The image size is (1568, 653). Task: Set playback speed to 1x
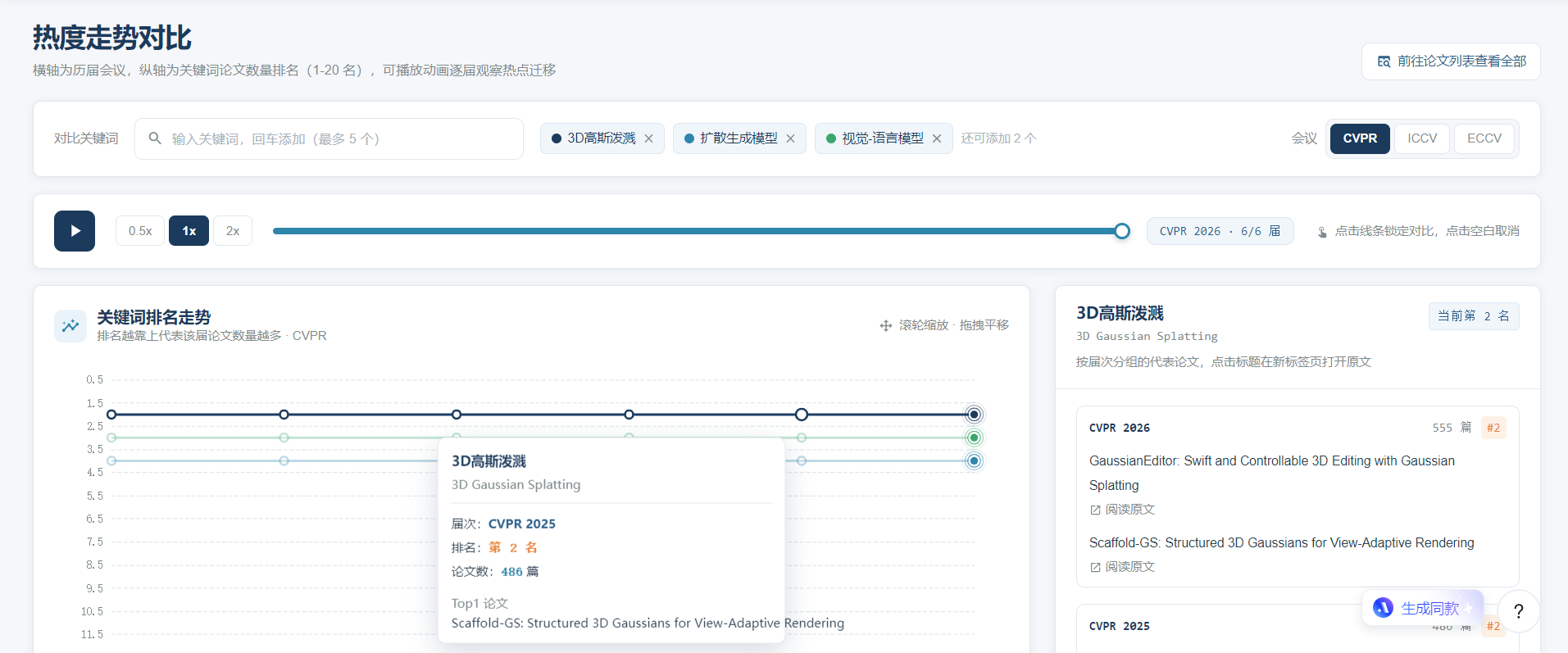click(x=189, y=231)
